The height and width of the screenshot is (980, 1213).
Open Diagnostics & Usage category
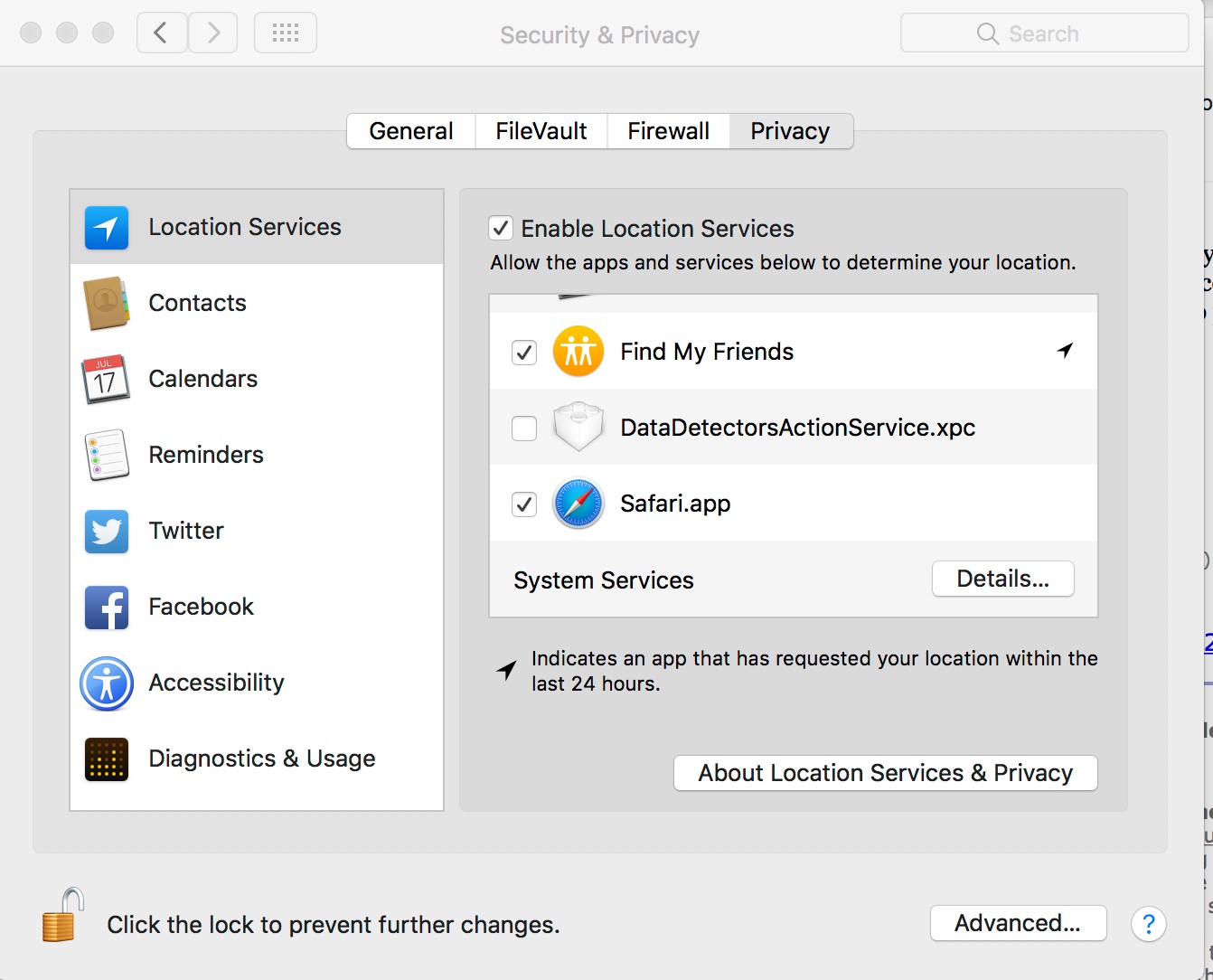click(x=261, y=759)
